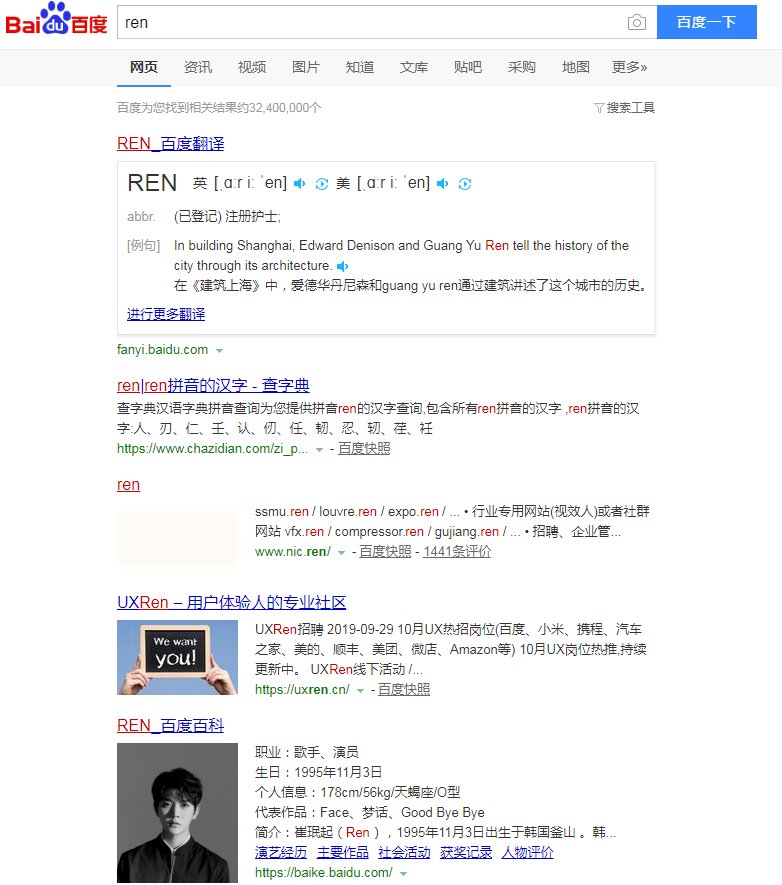This screenshot has height=885, width=782.
Task: Click the https://baike.baidu.com/ URL
Action: coord(324,872)
